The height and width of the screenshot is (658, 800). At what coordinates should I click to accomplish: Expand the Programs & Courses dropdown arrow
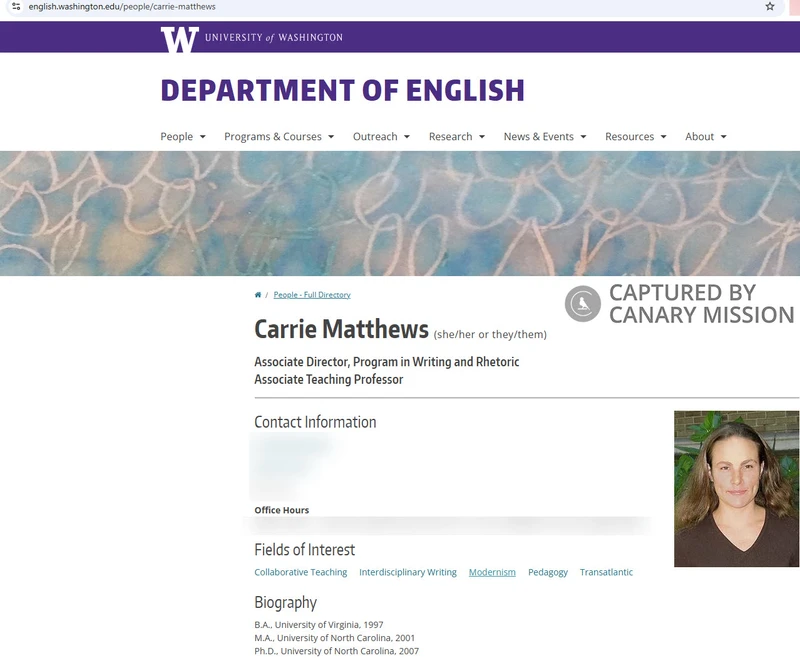click(x=331, y=137)
